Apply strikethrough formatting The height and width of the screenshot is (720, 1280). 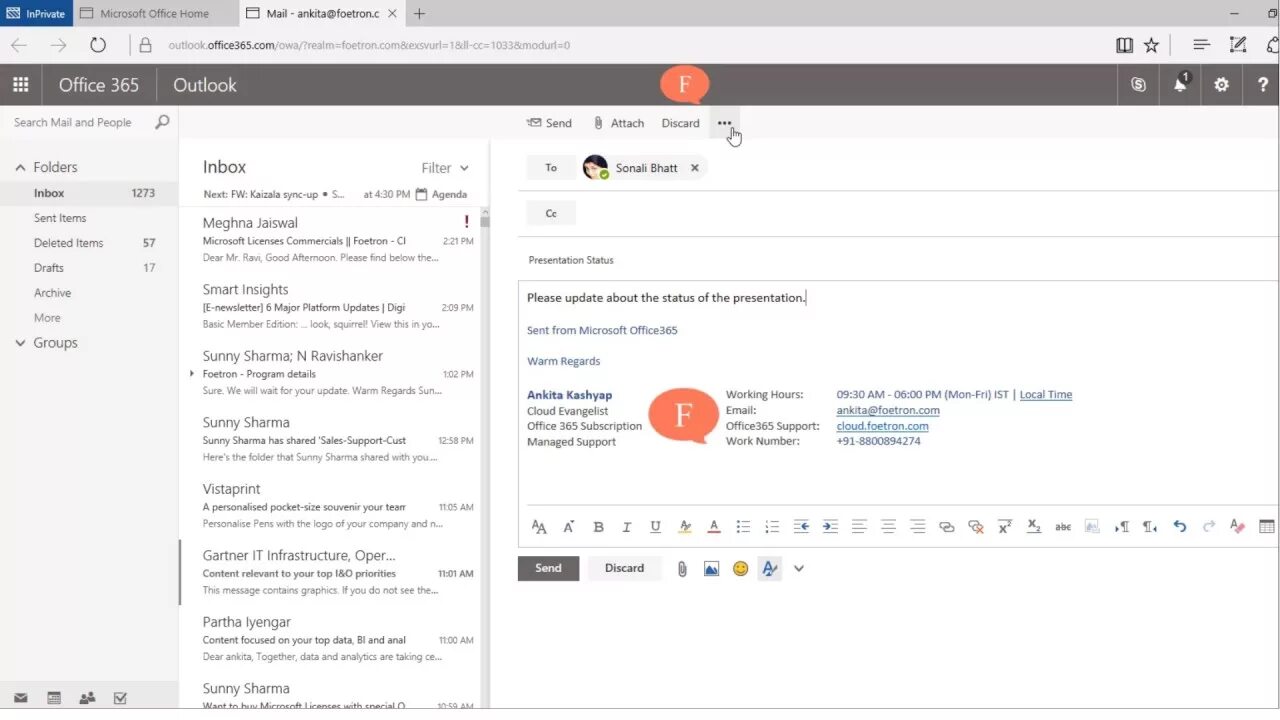[x=1063, y=527]
